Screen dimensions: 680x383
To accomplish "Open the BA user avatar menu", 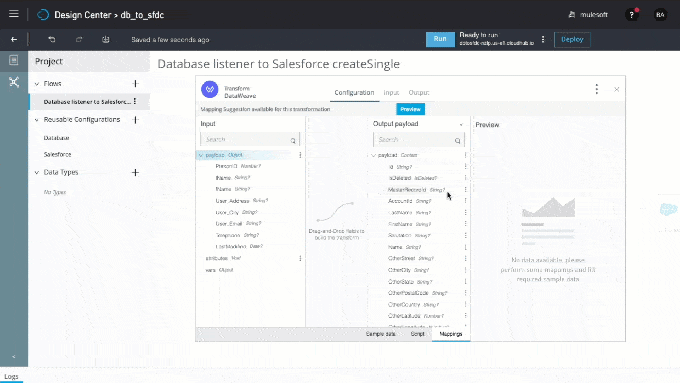I will [x=660, y=15].
